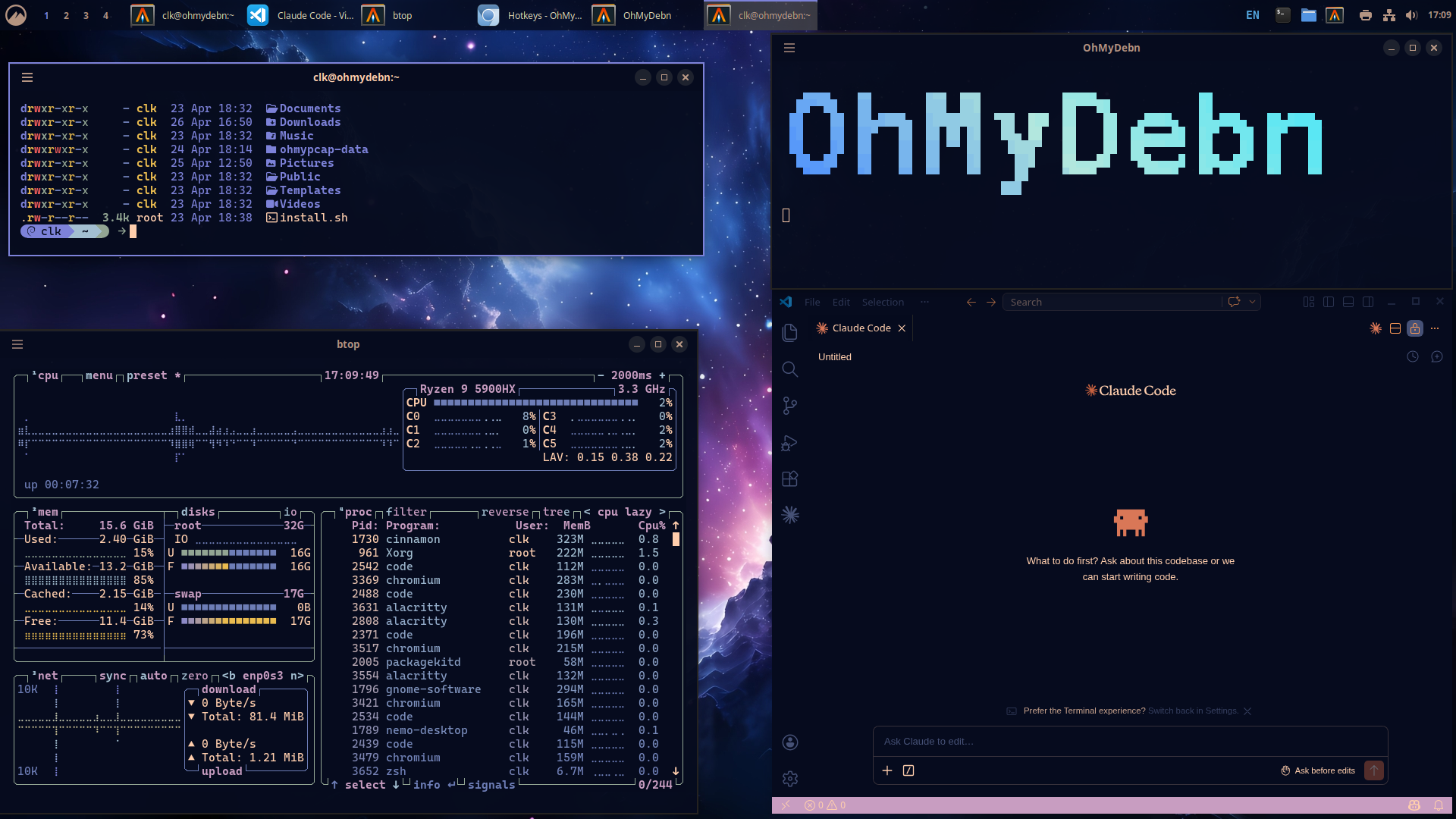Switch to workspace 3 in the top panel

(x=86, y=15)
